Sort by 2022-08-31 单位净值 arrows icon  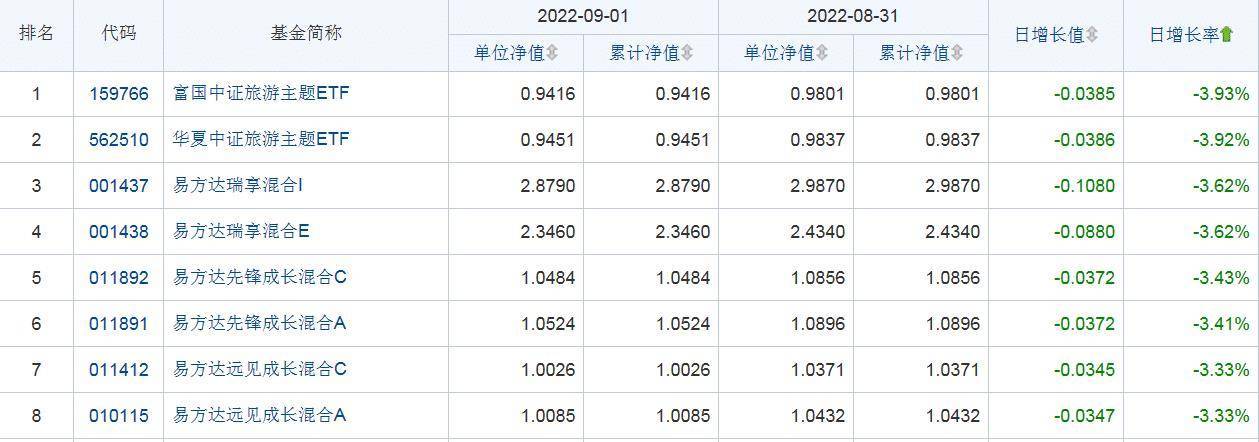pyautogui.click(x=822, y=53)
